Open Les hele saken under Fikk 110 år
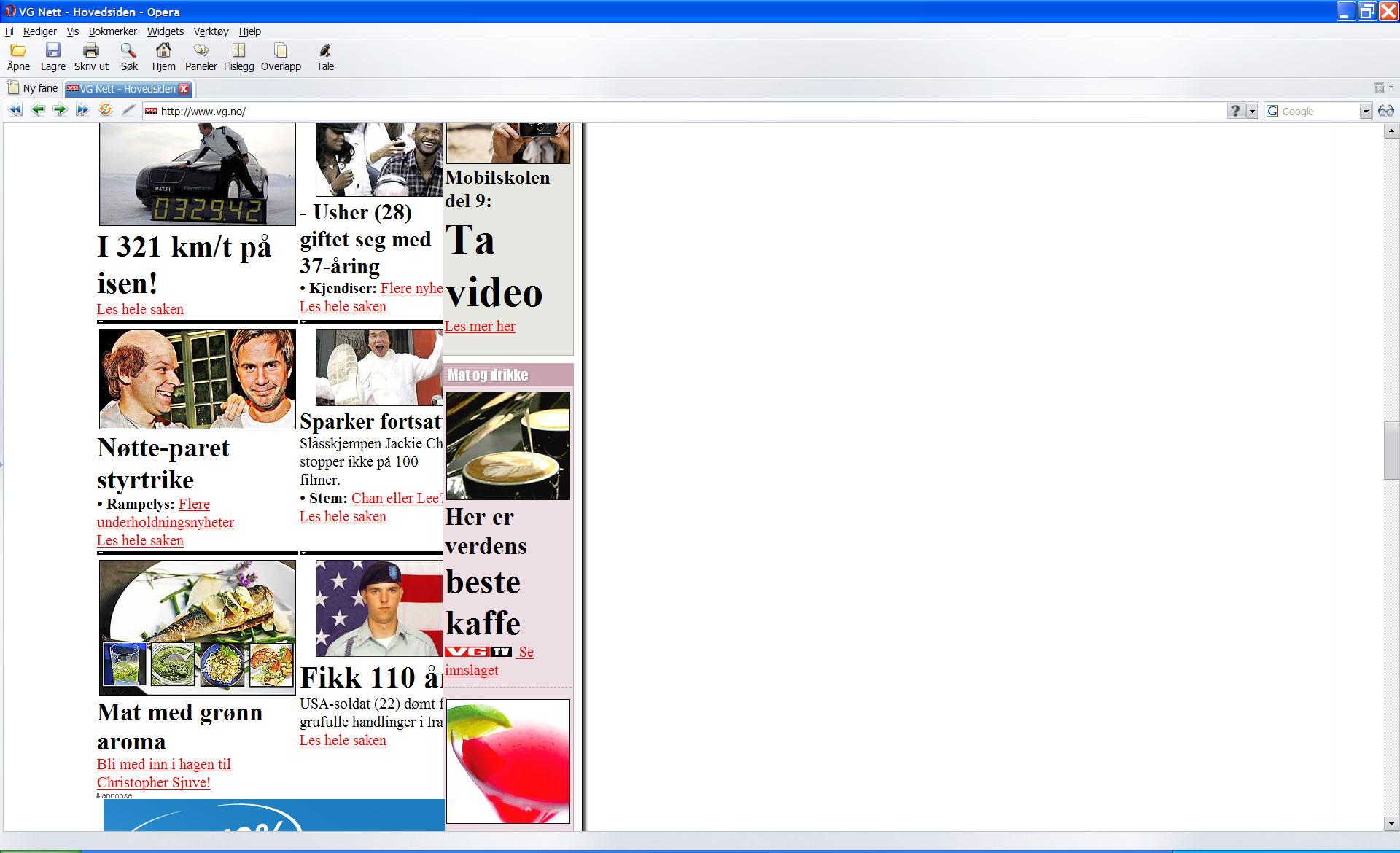The height and width of the screenshot is (853, 1400). (343, 740)
